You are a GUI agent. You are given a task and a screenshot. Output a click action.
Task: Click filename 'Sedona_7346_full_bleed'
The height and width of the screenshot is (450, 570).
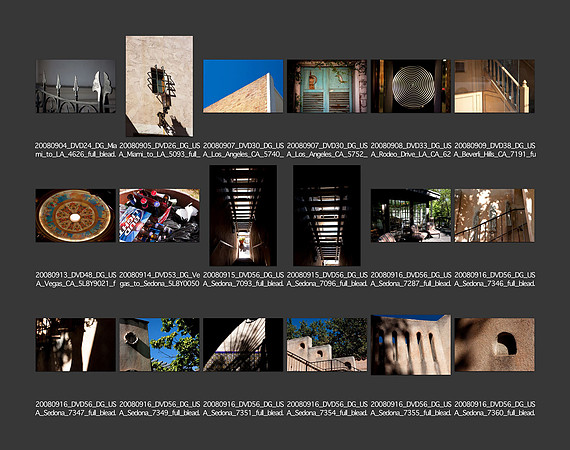pyautogui.click(x=494, y=279)
